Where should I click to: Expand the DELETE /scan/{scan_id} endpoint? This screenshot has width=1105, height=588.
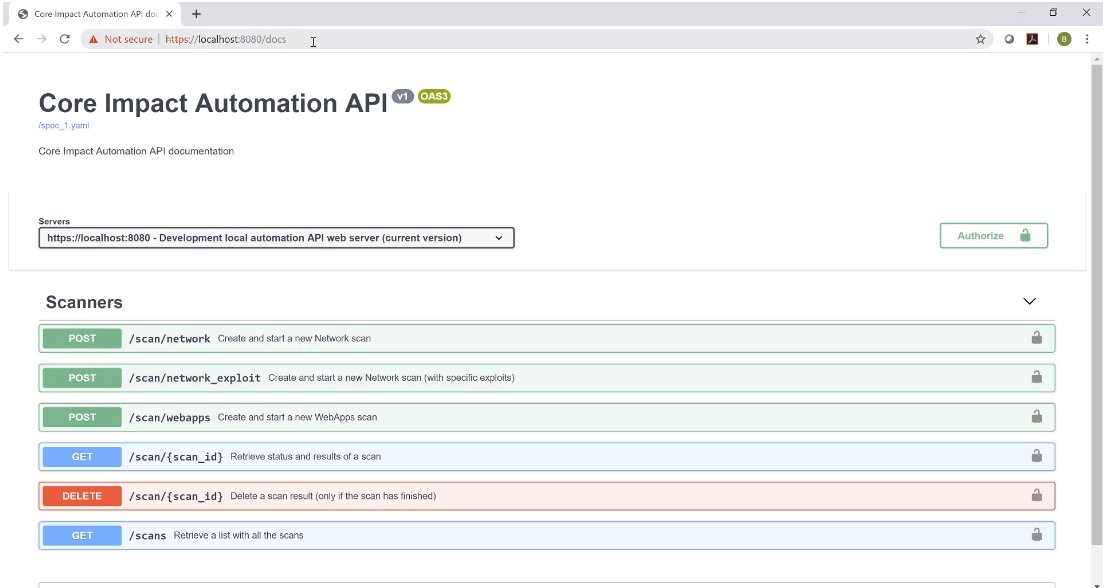click(175, 496)
